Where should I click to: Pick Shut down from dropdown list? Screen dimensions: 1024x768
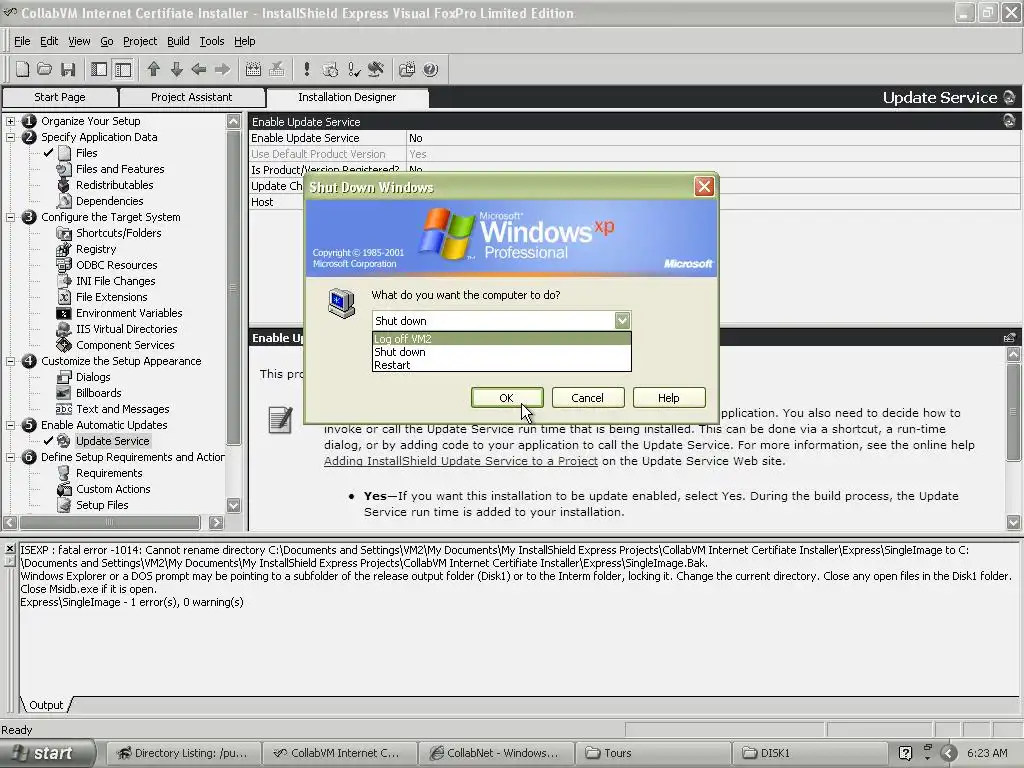(x=502, y=352)
